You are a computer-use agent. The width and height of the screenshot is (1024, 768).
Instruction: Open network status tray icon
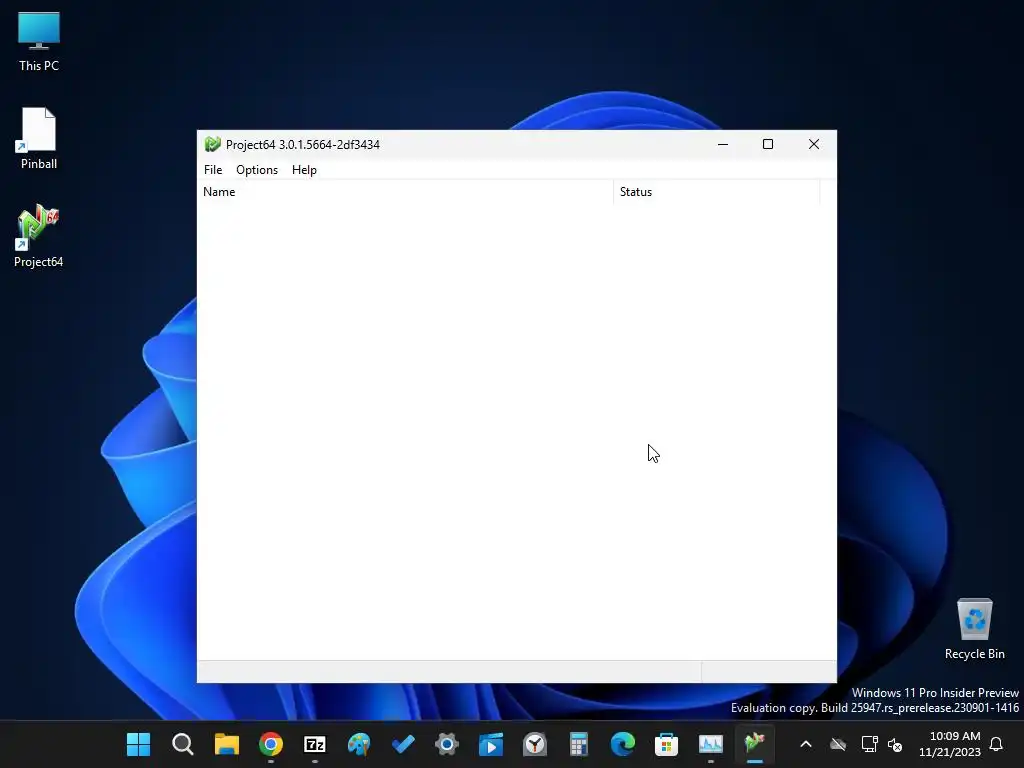[x=869, y=744]
